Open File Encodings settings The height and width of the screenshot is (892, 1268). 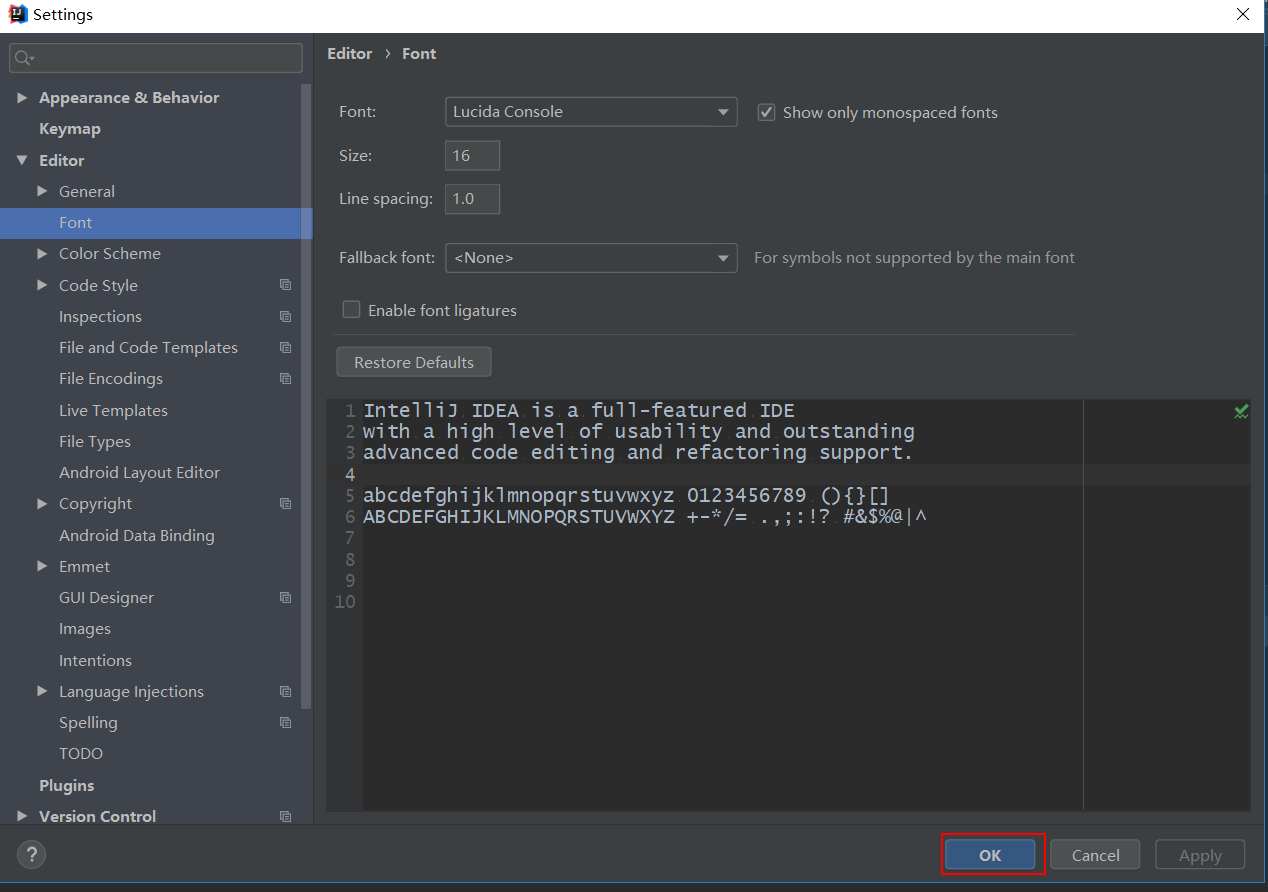pos(111,379)
